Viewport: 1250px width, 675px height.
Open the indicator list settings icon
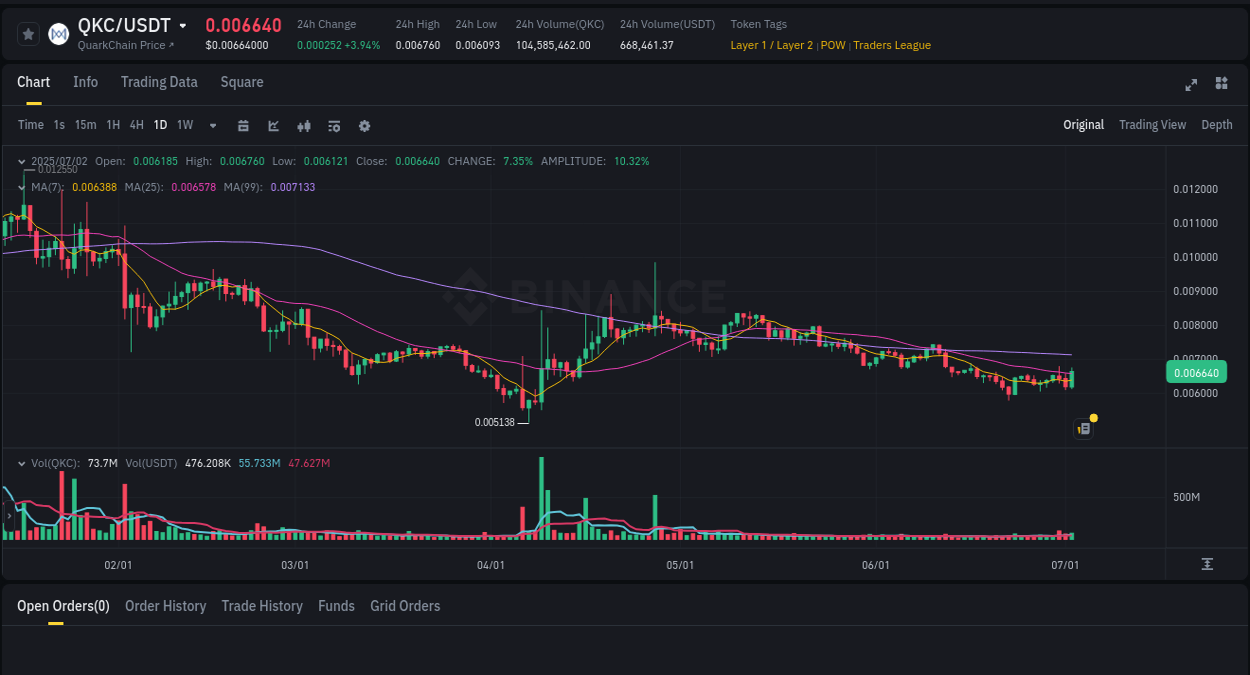coord(333,126)
